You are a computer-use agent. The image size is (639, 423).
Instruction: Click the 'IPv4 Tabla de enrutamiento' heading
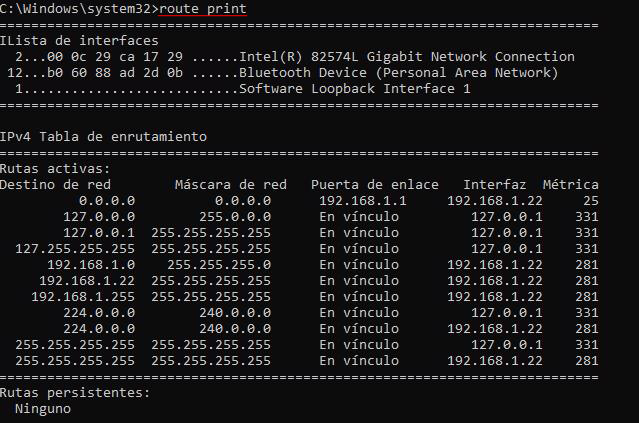pos(104,137)
